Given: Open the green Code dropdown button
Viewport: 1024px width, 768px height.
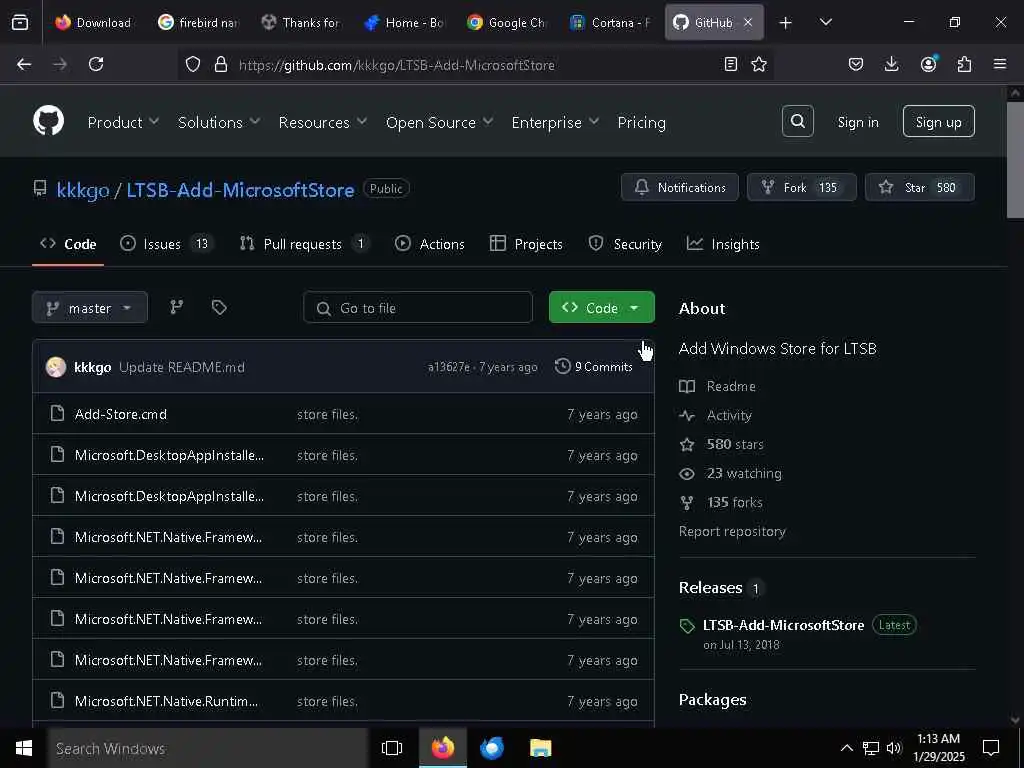Looking at the screenshot, I should coord(601,307).
